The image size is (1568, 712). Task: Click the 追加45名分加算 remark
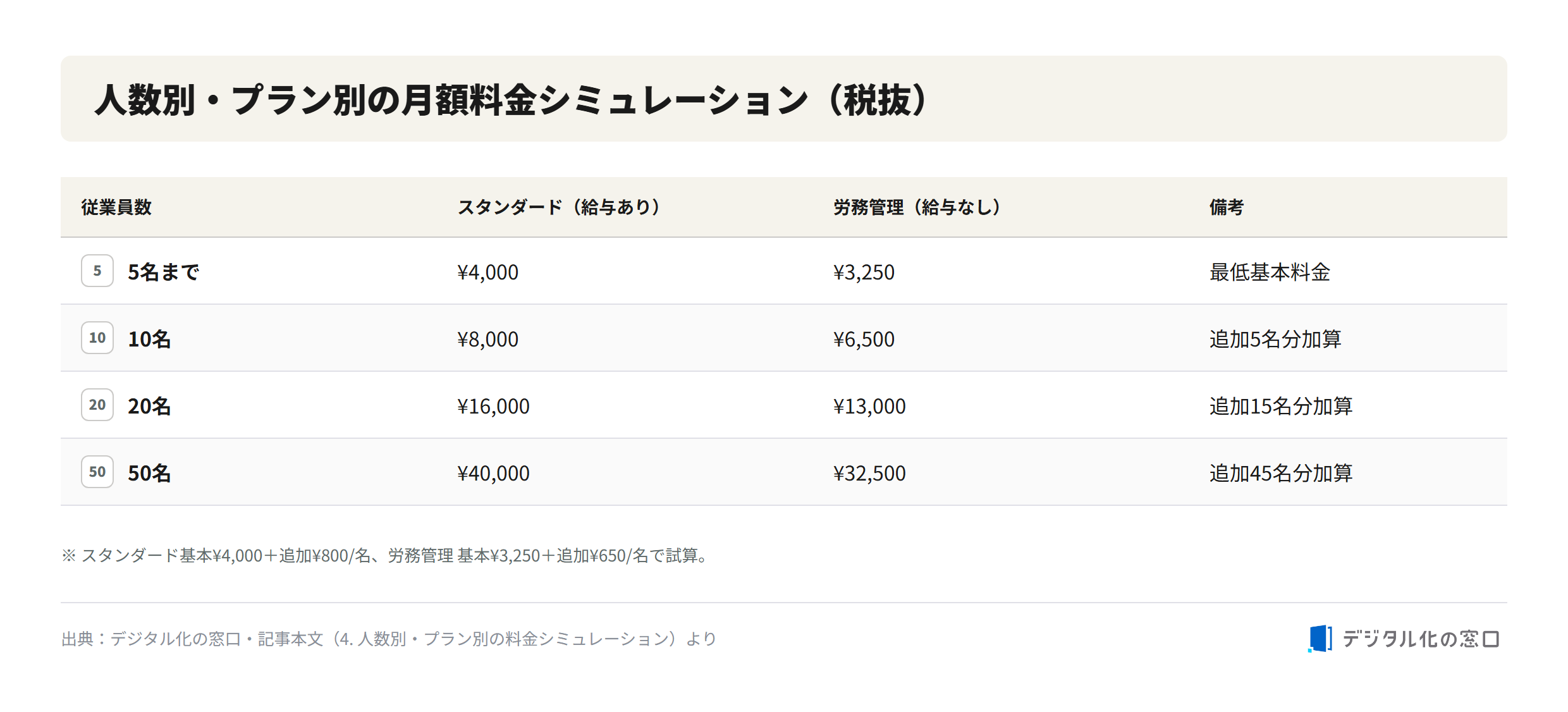(1281, 473)
